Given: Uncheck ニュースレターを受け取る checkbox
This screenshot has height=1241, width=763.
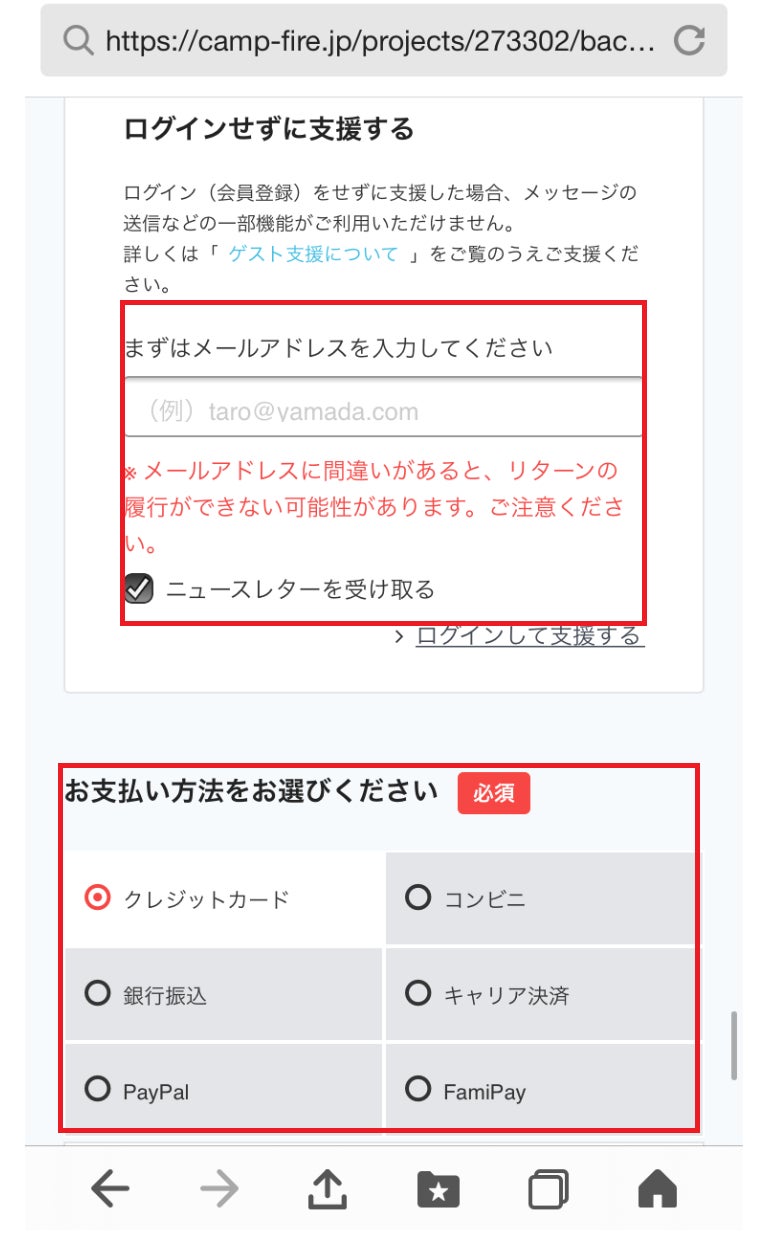Looking at the screenshot, I should [x=139, y=589].
